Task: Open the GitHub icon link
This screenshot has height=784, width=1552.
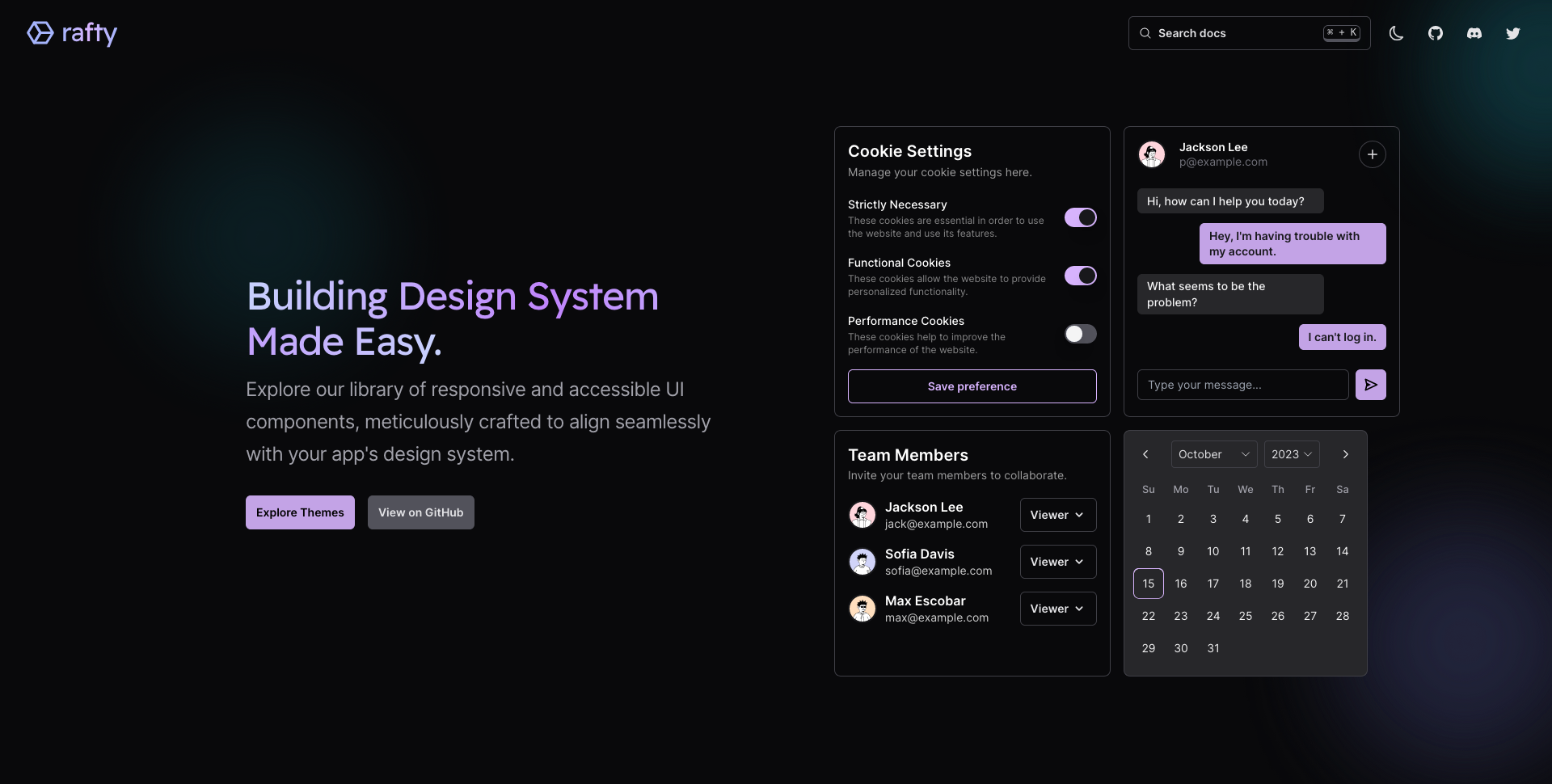Action: click(1435, 33)
